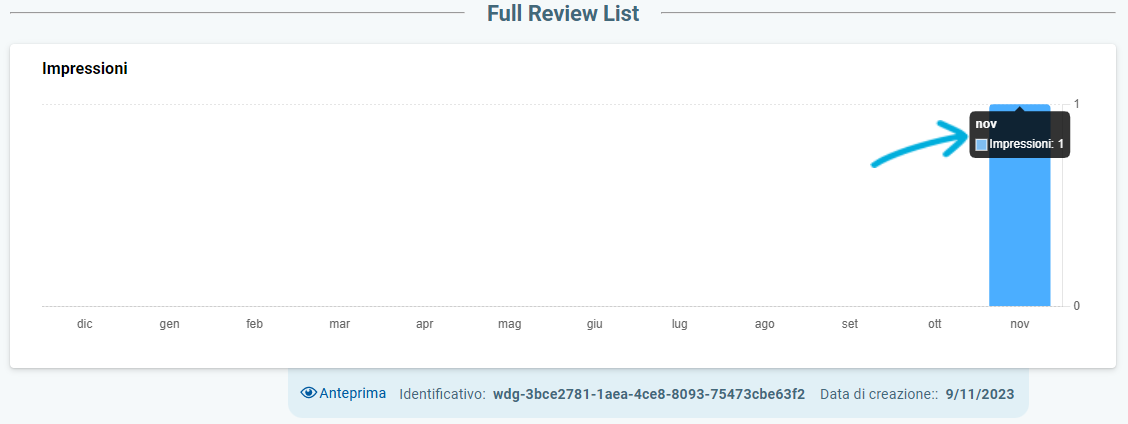The image size is (1128, 424).
Task: Select the giu month axis label
Action: pos(594,324)
